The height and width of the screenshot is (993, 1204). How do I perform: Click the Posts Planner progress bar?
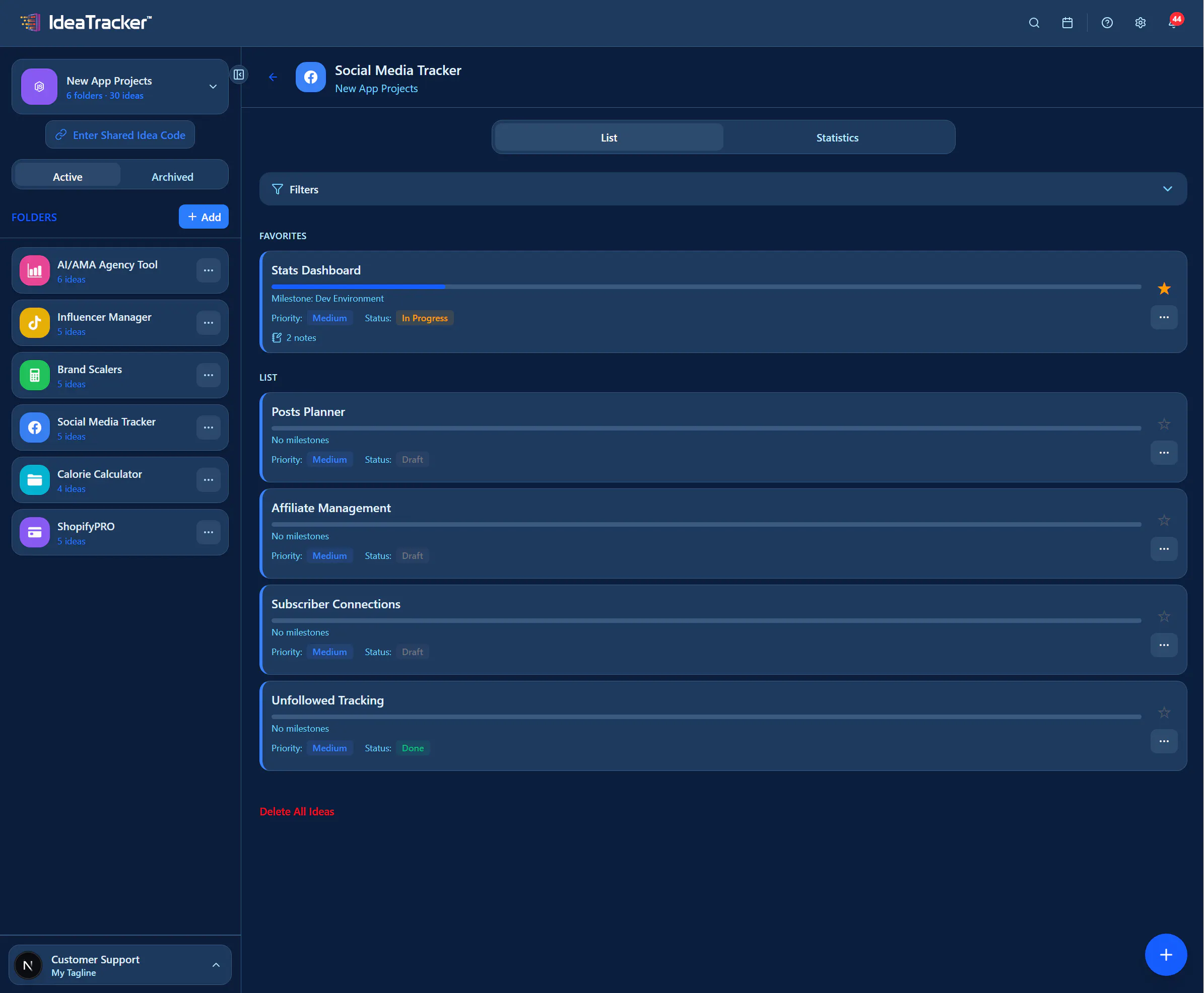pyautogui.click(x=706, y=428)
